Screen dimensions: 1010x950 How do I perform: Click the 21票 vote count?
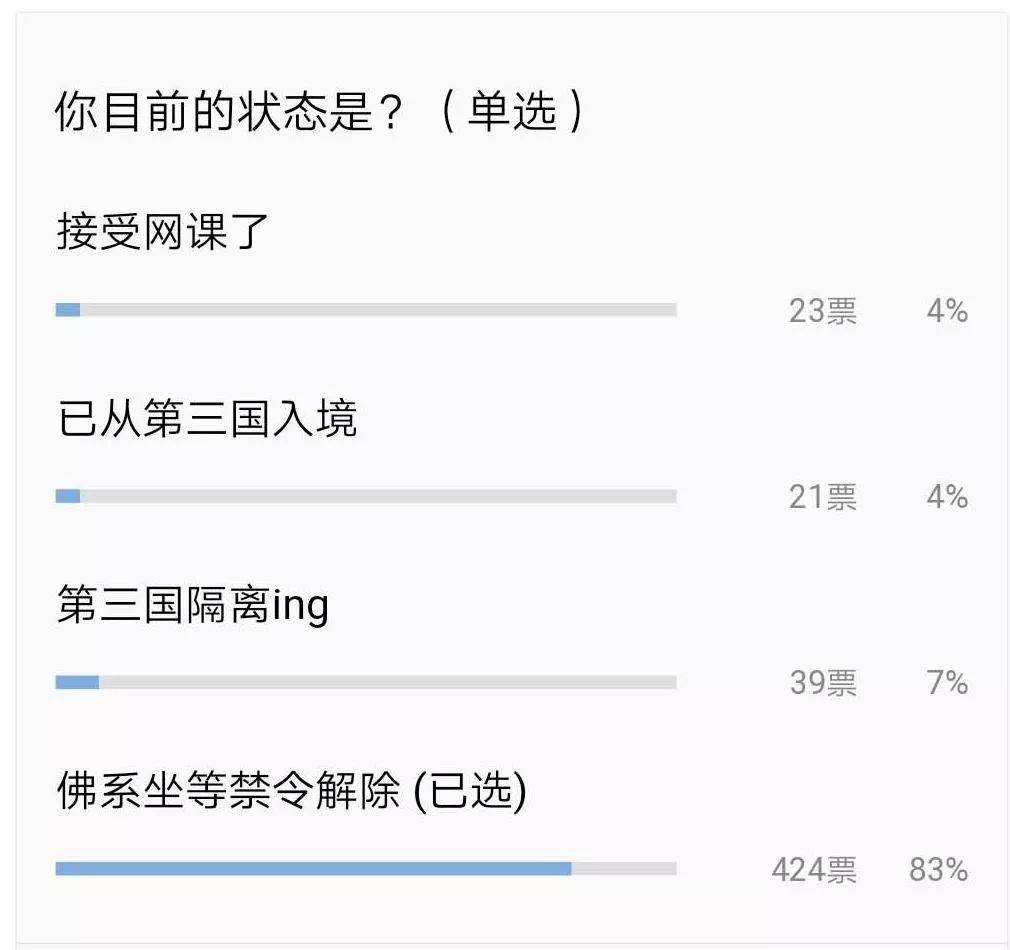(823, 497)
